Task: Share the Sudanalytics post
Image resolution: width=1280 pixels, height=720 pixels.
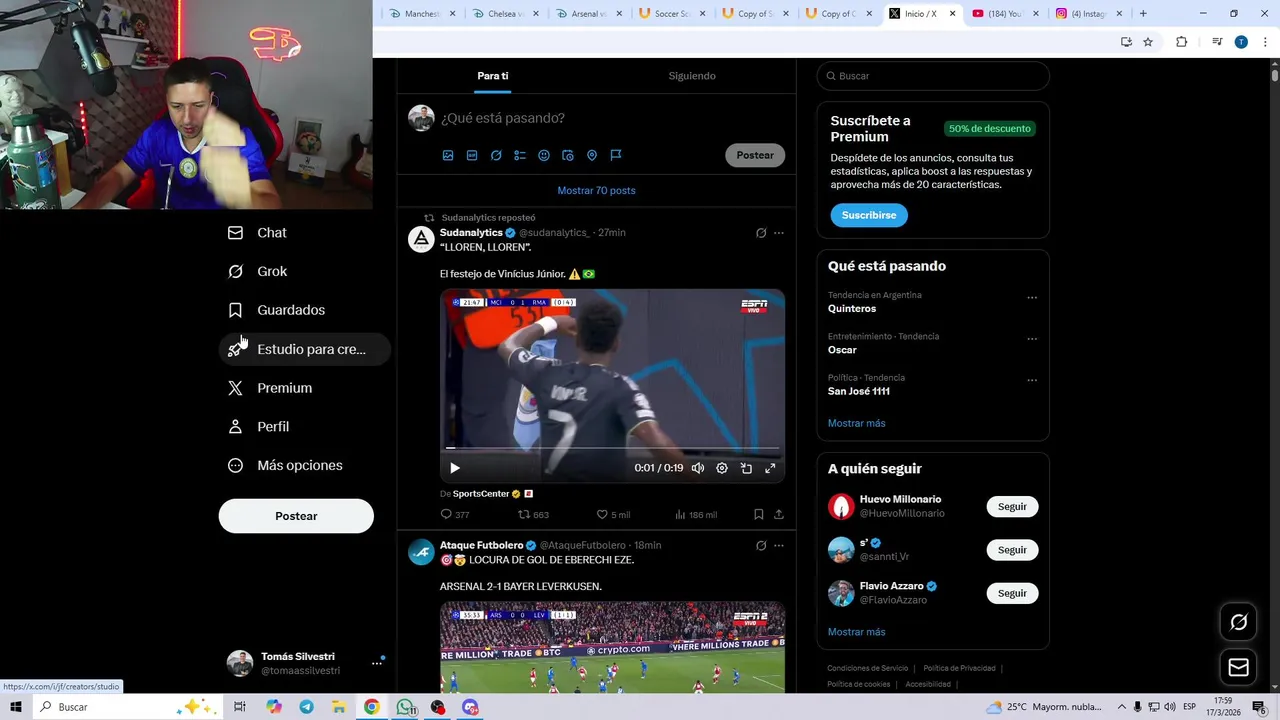Action: (779, 514)
